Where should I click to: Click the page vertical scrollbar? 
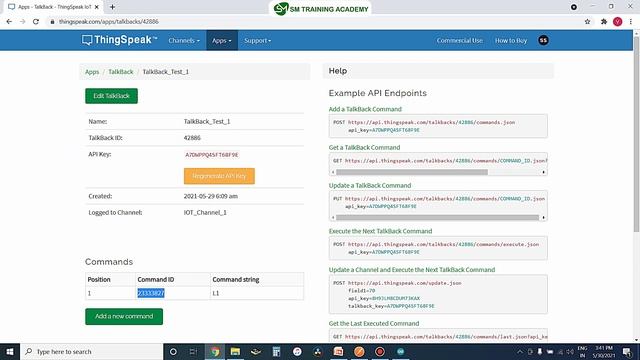(x=636, y=135)
